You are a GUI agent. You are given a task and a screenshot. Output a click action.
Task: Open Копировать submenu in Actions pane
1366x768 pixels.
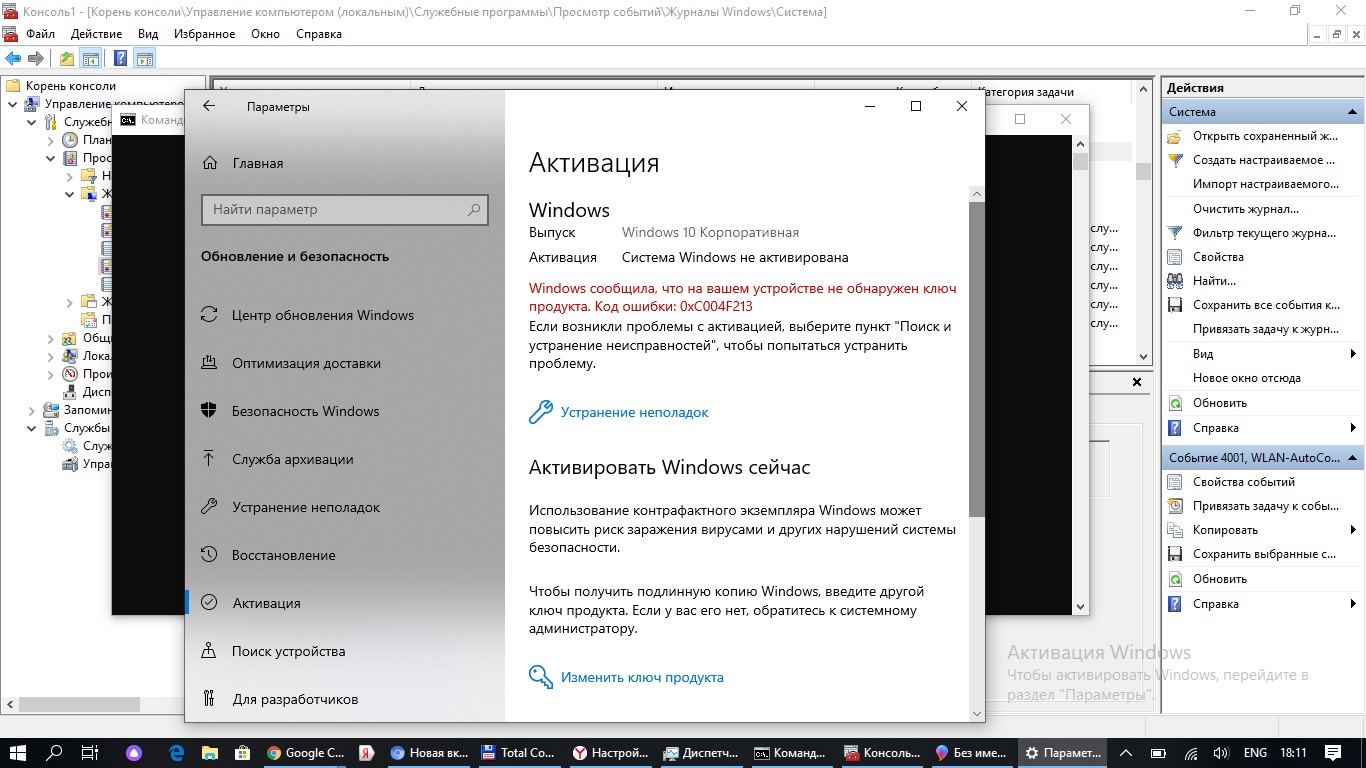click(x=1264, y=530)
